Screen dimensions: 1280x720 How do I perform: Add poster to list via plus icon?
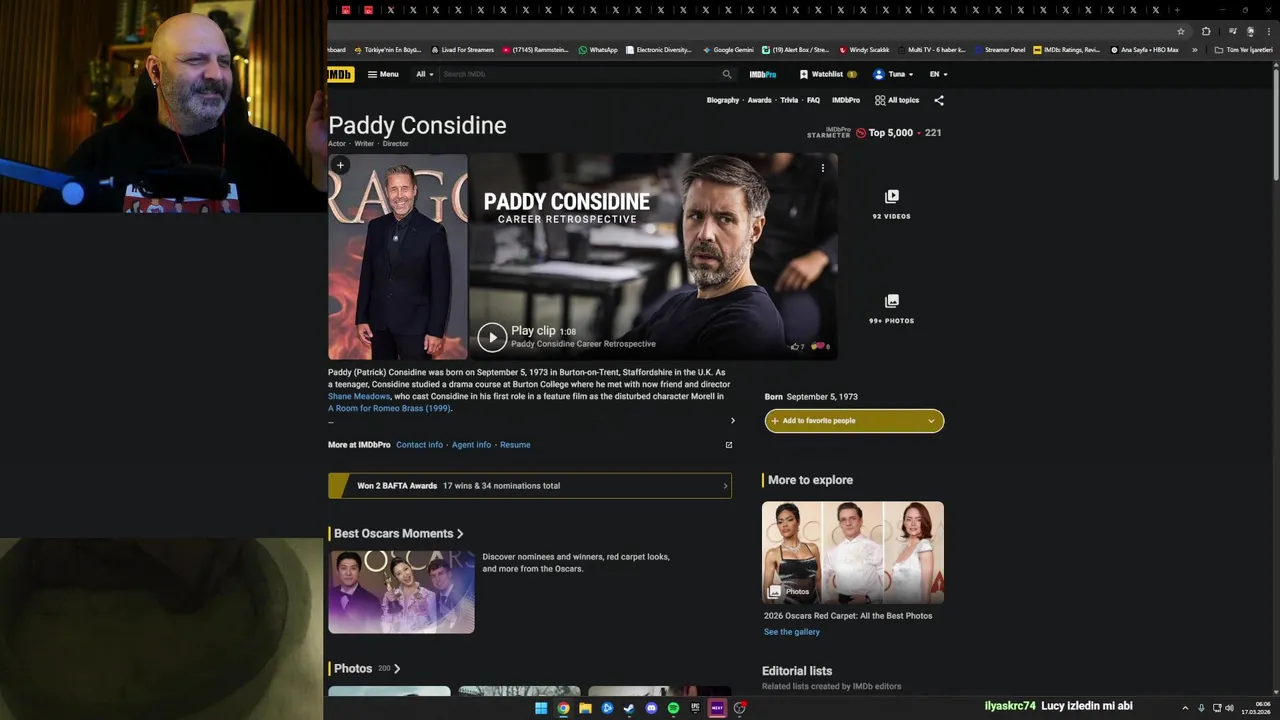click(x=340, y=165)
